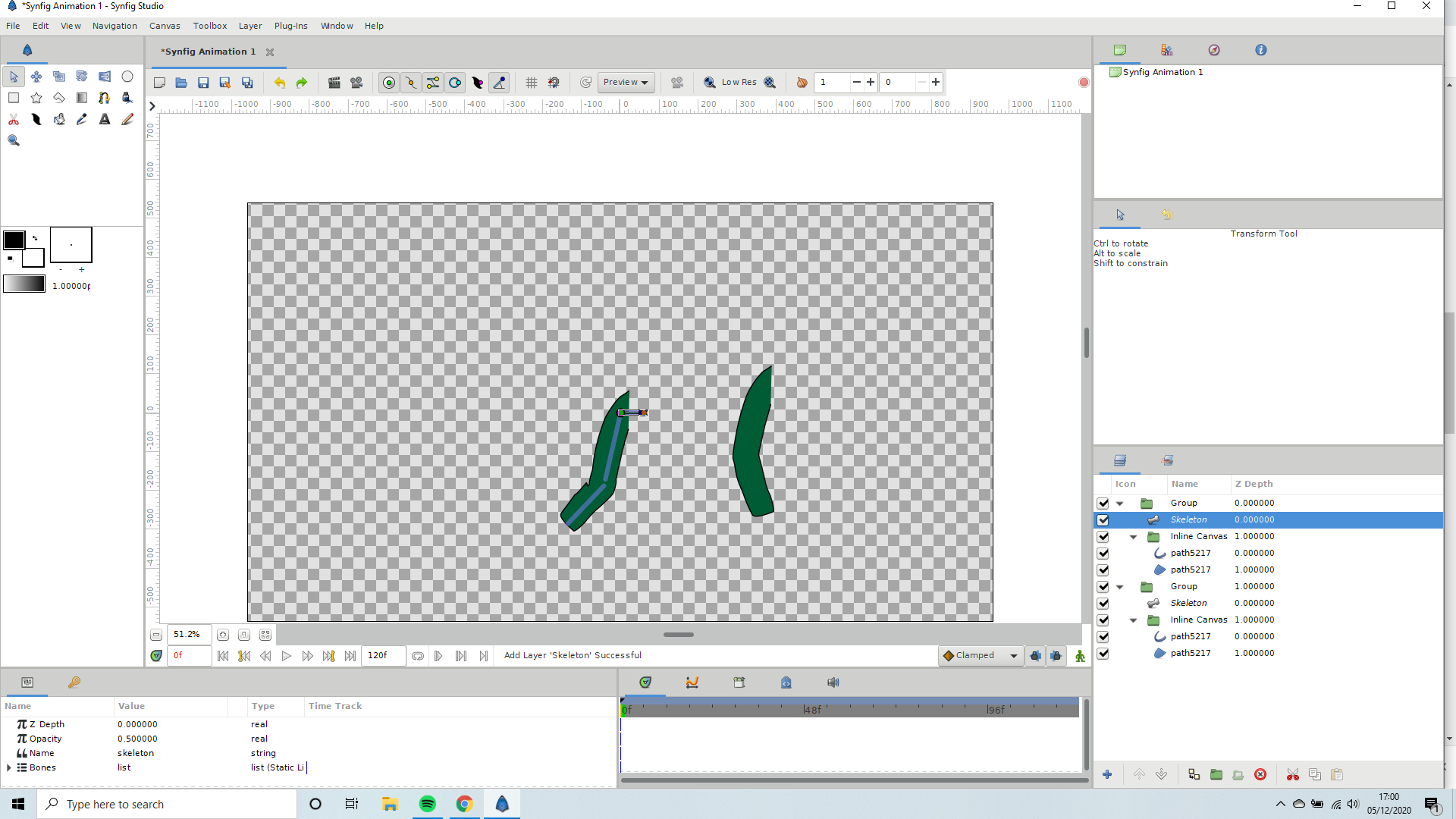Toggle grid display in canvas toolbar
Image resolution: width=1456 pixels, height=819 pixels.
pyautogui.click(x=532, y=83)
